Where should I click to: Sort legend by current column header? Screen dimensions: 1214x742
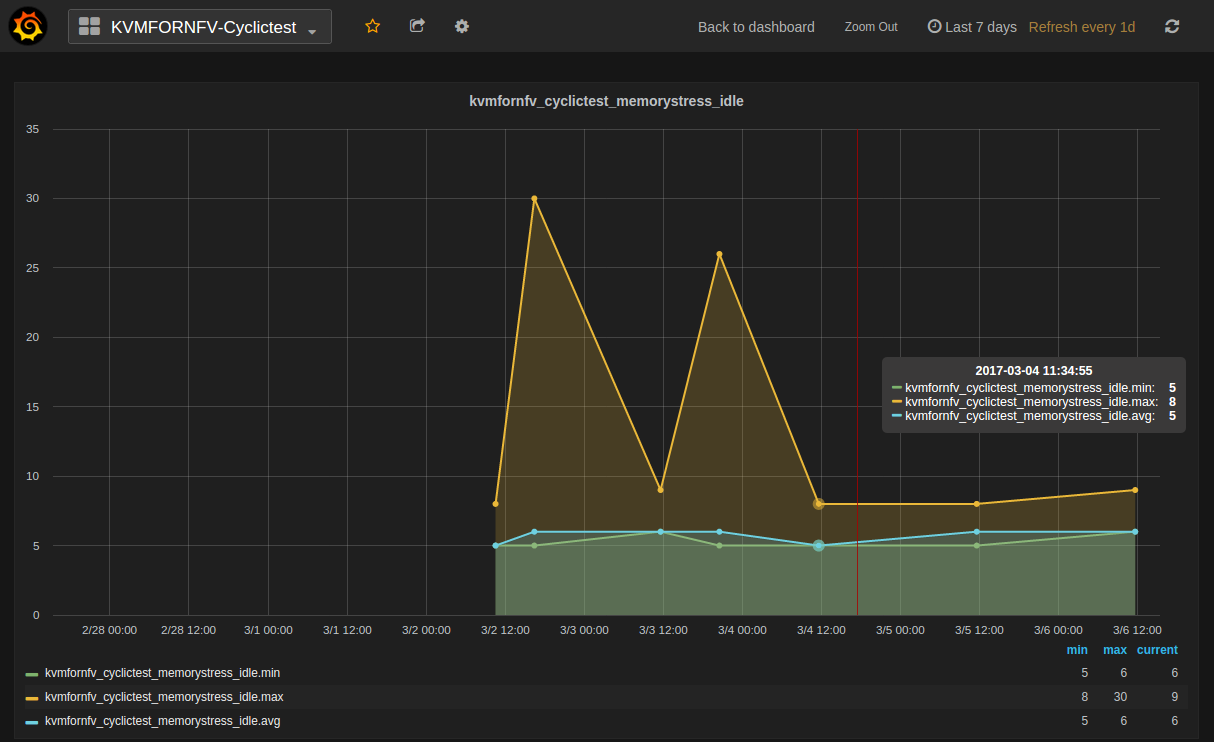pos(1157,650)
